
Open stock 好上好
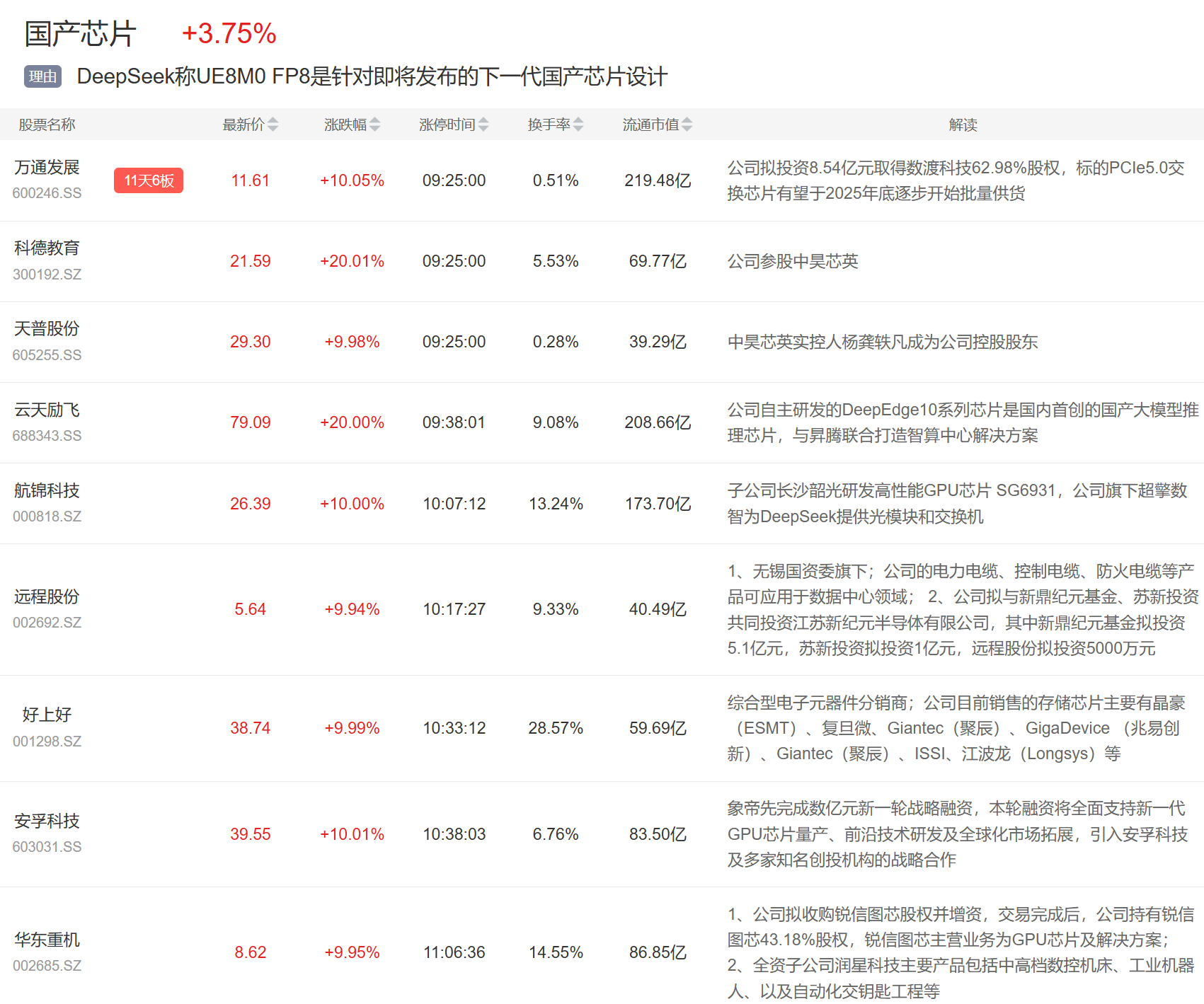pos(47,715)
